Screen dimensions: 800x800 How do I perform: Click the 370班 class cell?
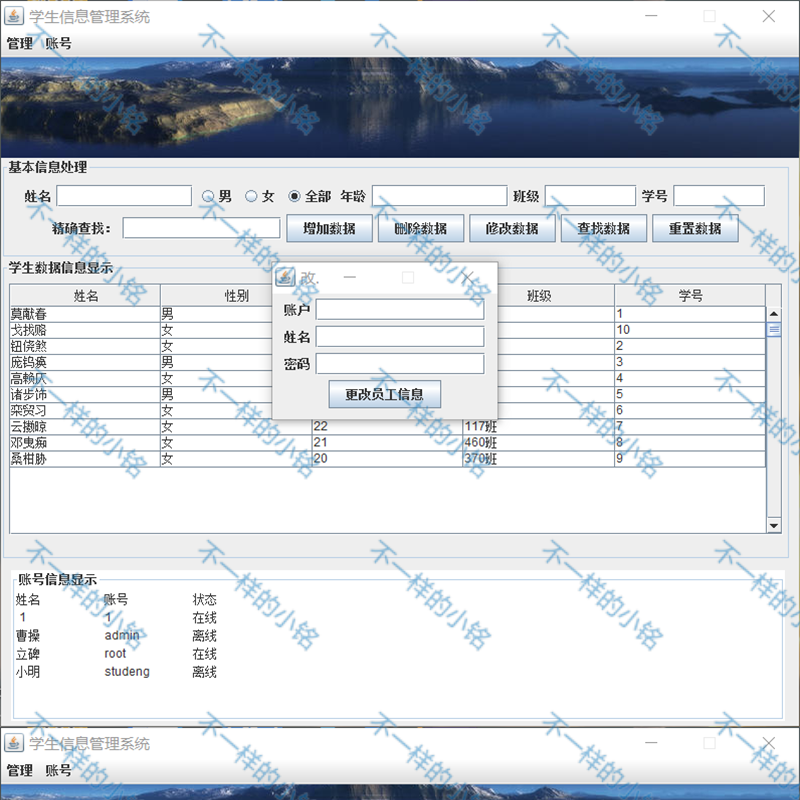point(538,459)
